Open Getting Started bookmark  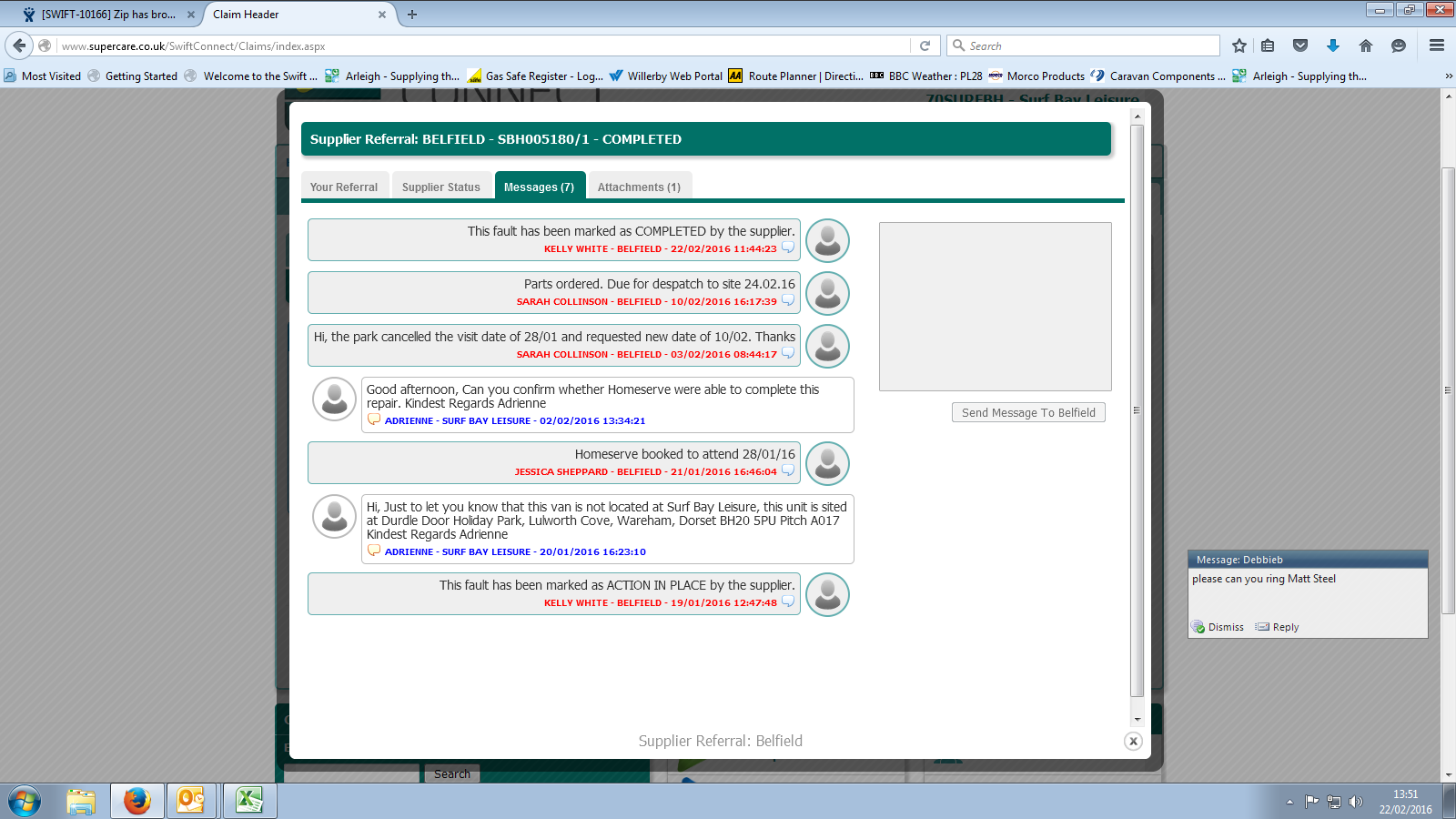(x=133, y=76)
